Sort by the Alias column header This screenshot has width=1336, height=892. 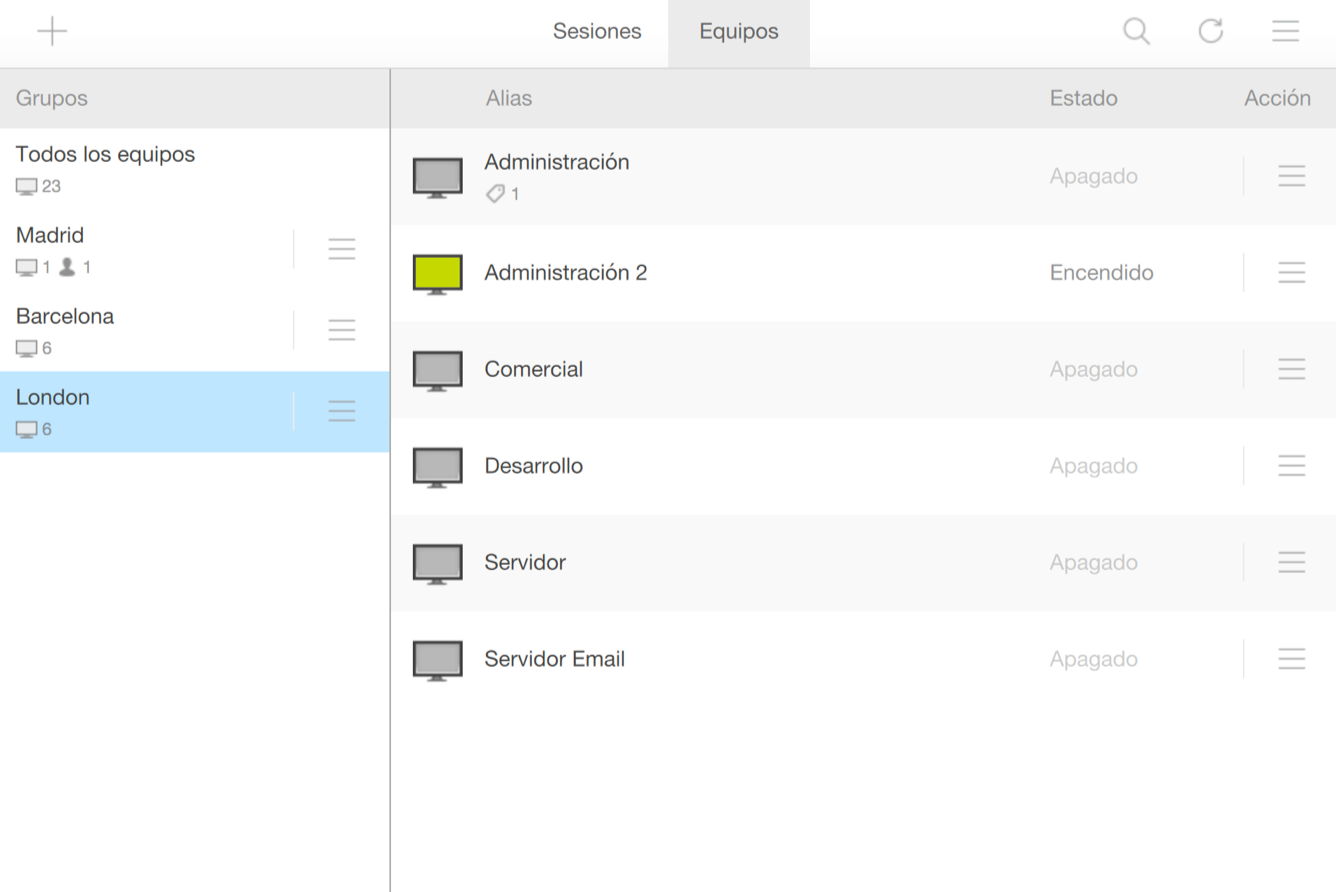(x=509, y=98)
